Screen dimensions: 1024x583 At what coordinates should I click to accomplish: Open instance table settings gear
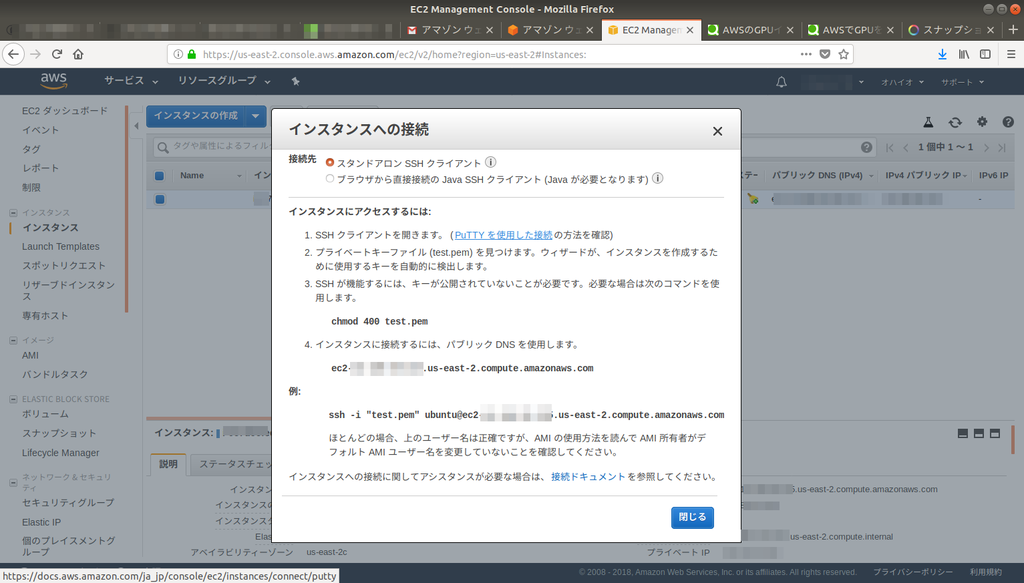[x=982, y=121]
